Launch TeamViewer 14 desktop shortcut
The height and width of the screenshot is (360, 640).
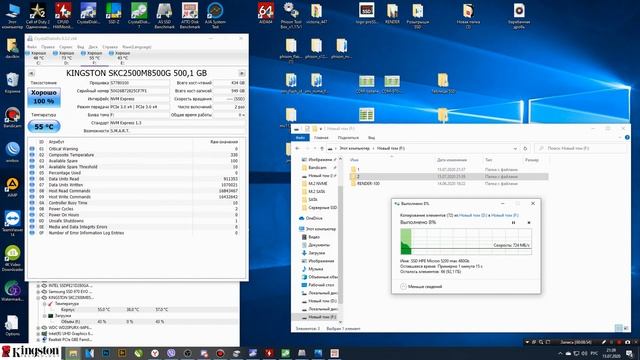coord(12,223)
